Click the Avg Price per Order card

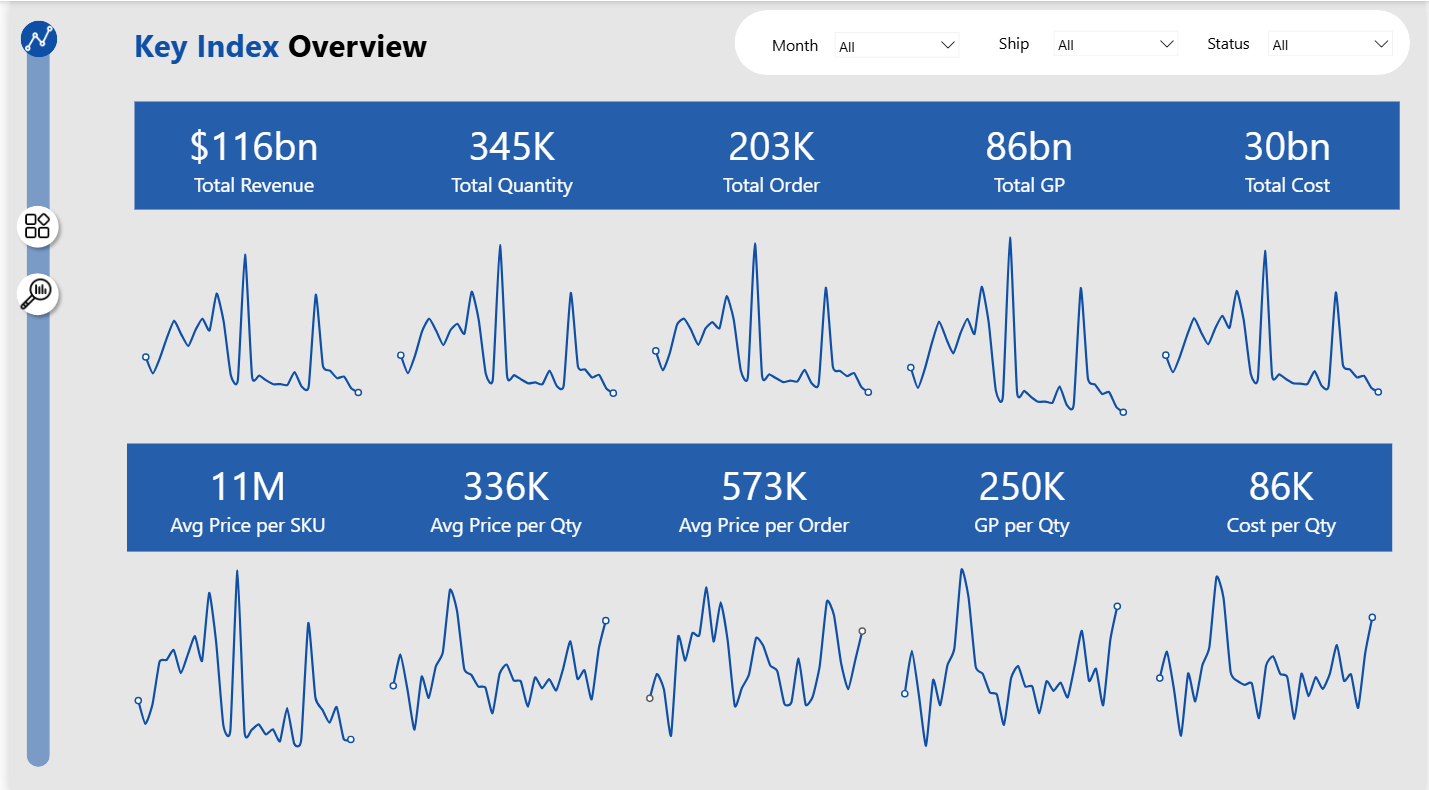(x=764, y=497)
